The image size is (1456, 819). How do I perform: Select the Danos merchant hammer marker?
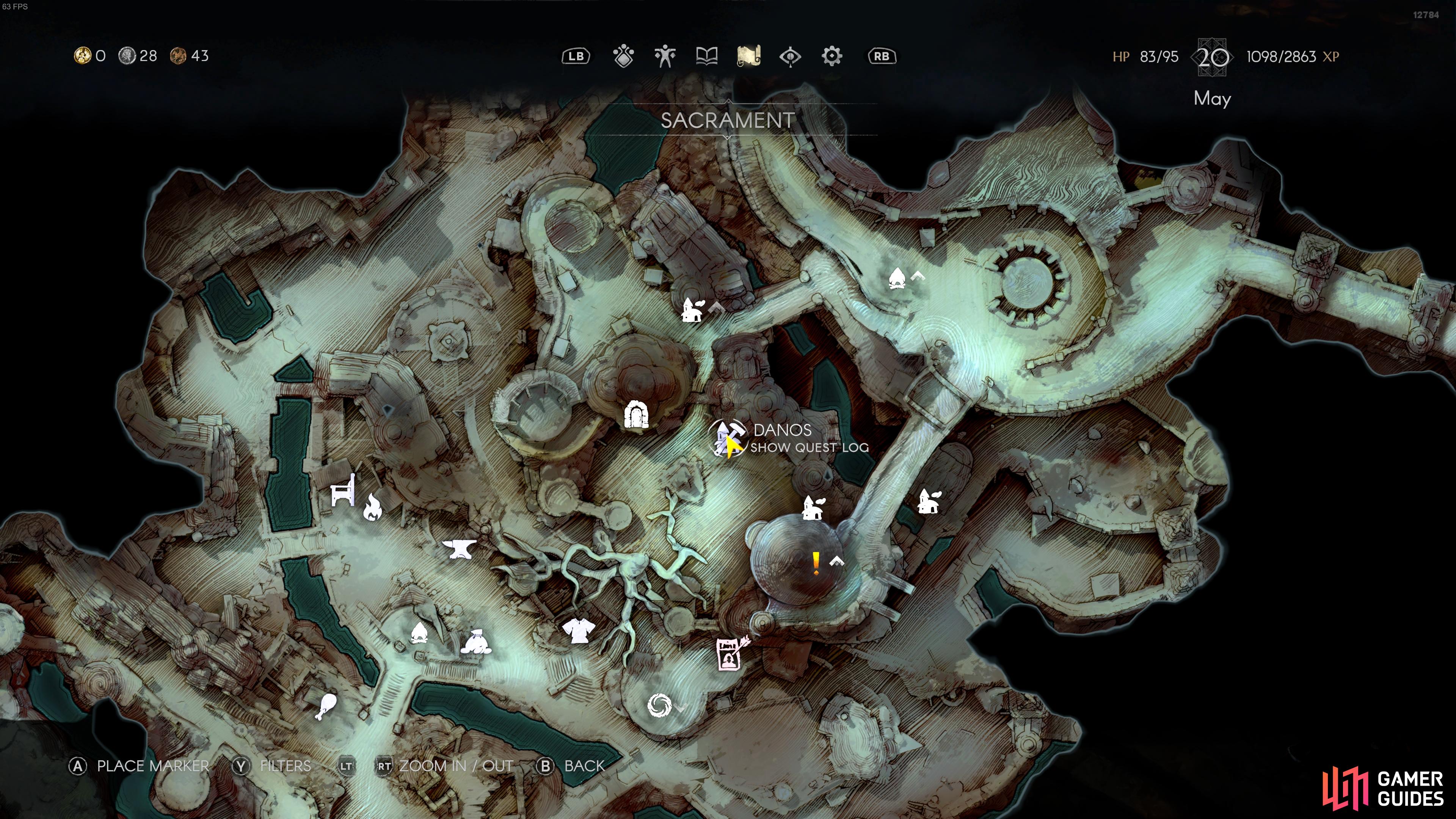tap(727, 438)
